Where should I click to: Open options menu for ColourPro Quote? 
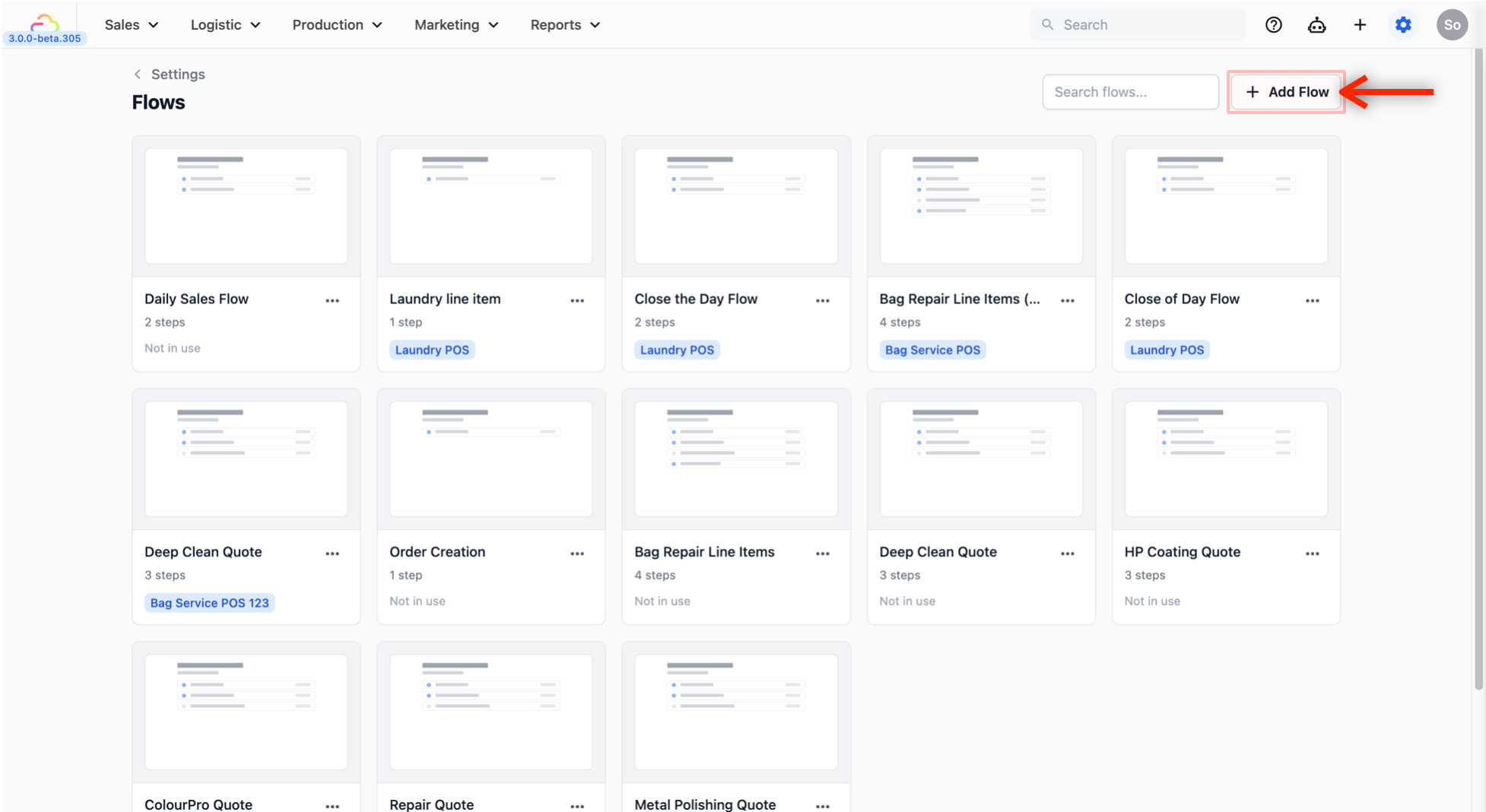332,805
